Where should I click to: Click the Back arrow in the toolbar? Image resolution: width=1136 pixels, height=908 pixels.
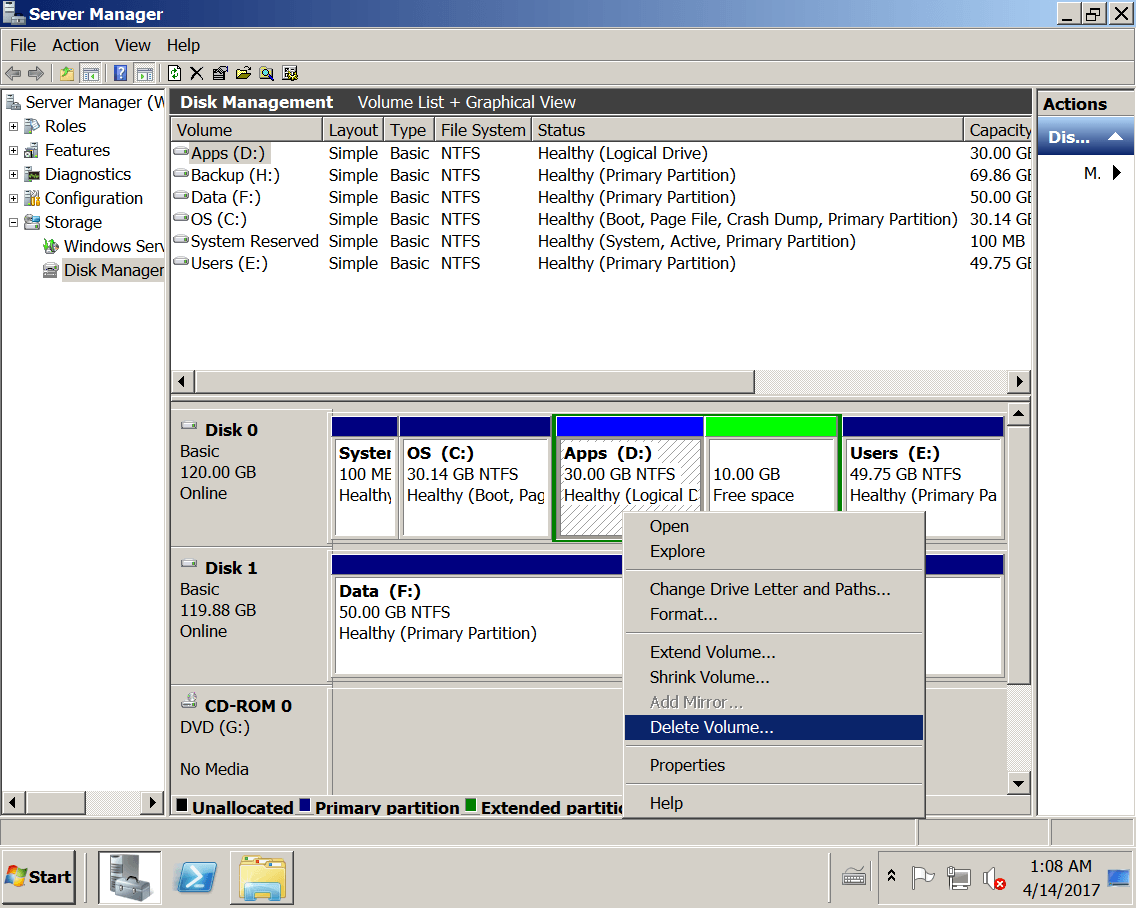pyautogui.click(x=13, y=73)
